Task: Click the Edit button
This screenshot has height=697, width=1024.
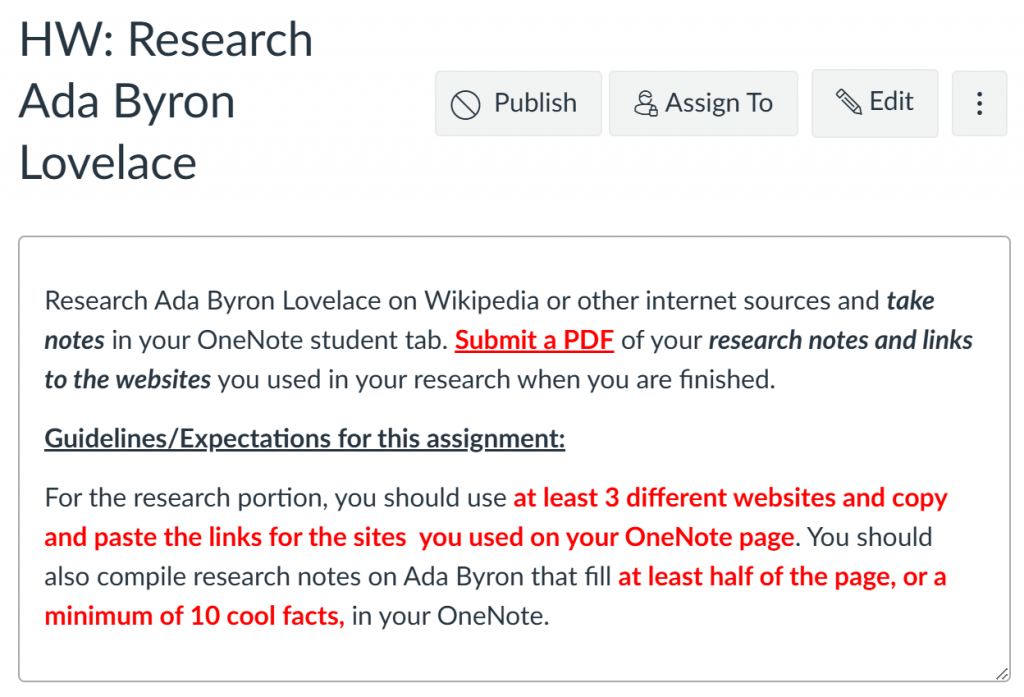Action: 874,103
